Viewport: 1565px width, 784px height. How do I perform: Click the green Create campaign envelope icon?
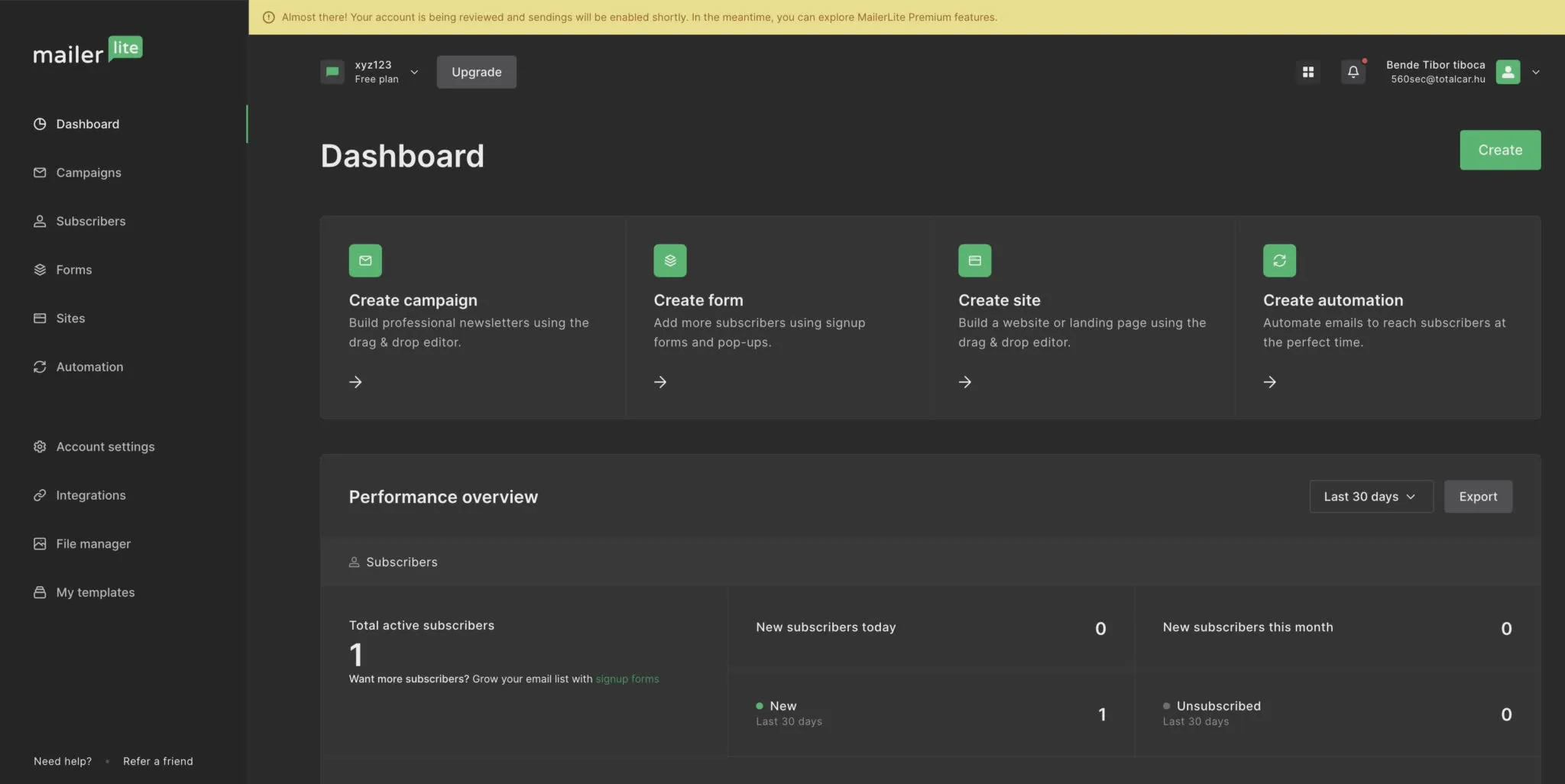pos(365,261)
